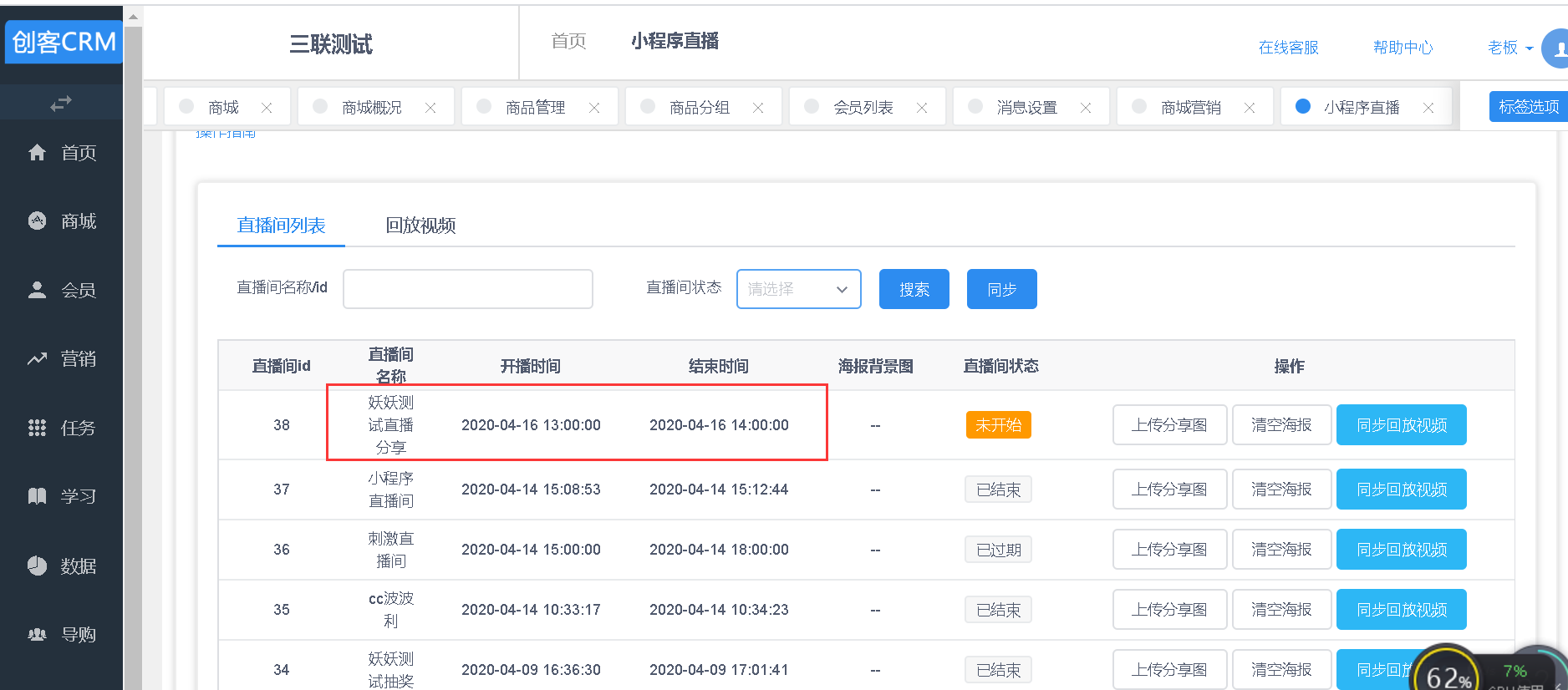Close the 商城概况 tab
The image size is (1568, 690).
430,108
